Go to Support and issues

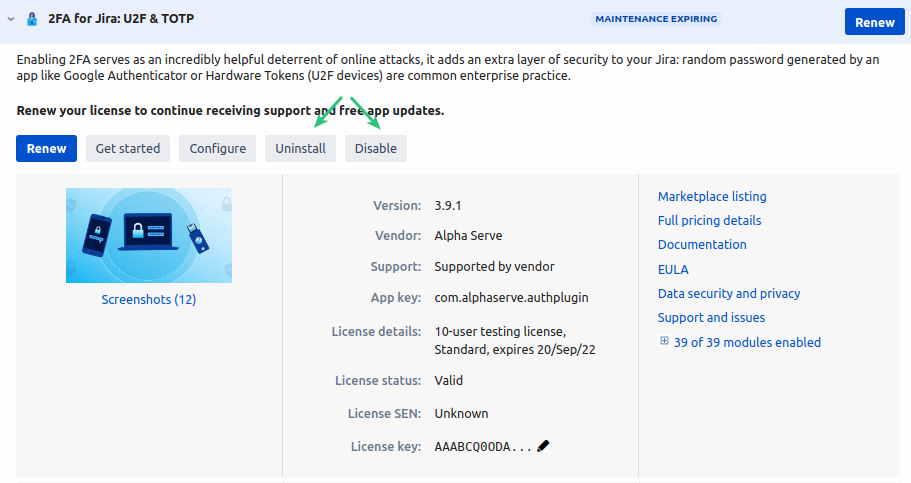(711, 317)
